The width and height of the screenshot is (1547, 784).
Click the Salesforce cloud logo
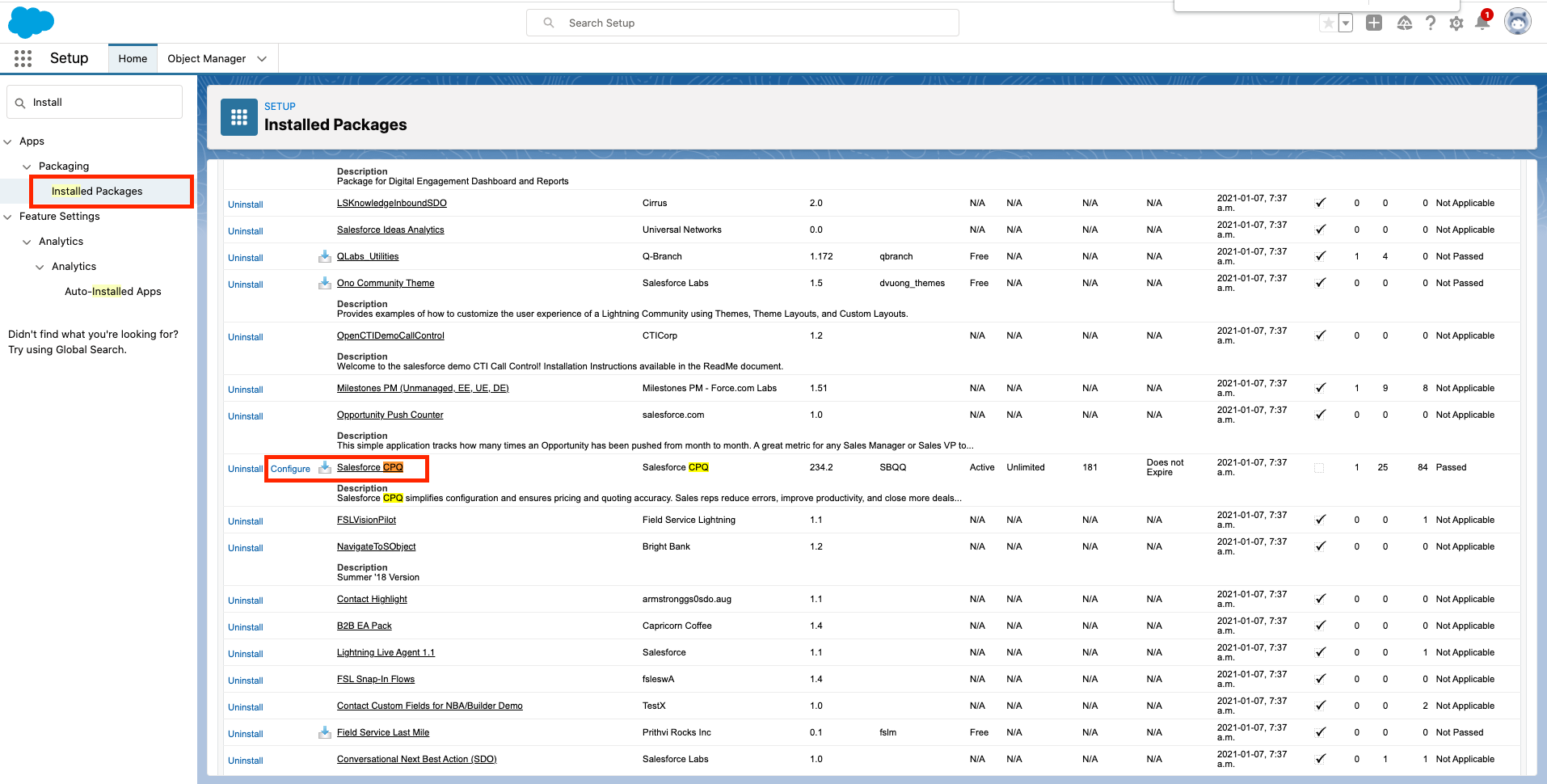click(31, 22)
